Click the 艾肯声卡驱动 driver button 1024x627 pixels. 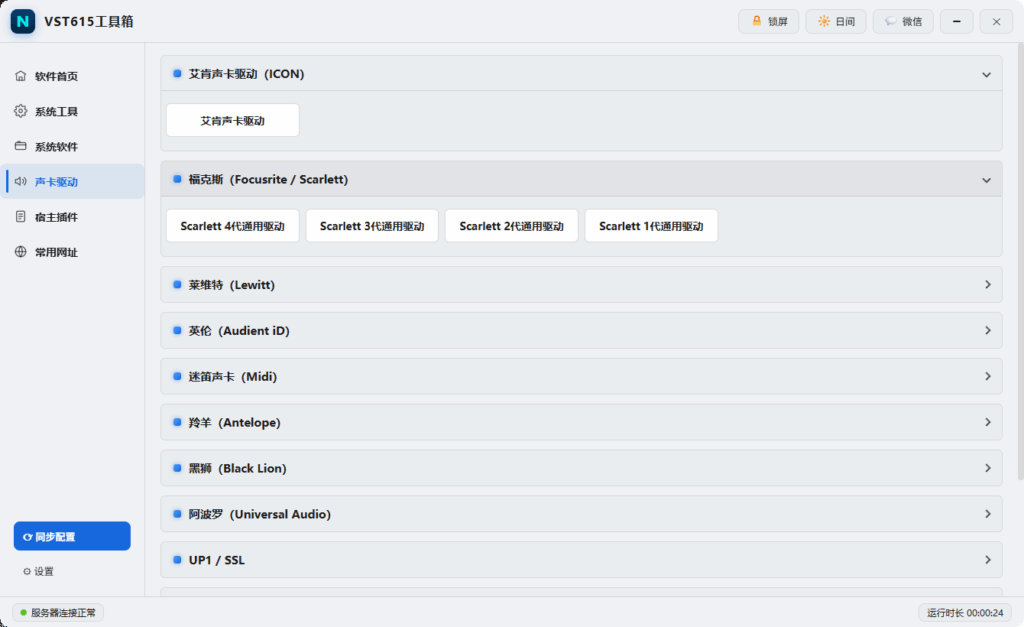(232, 120)
